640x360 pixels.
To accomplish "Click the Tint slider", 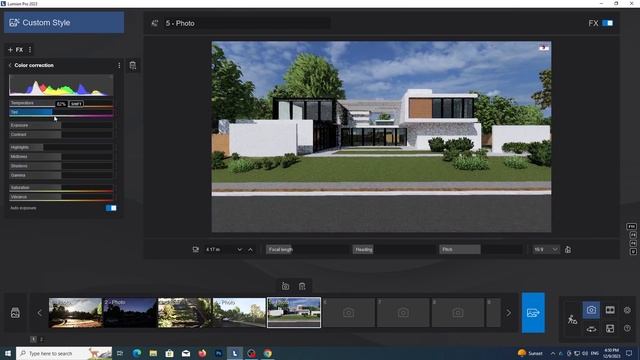I will pos(61,113).
